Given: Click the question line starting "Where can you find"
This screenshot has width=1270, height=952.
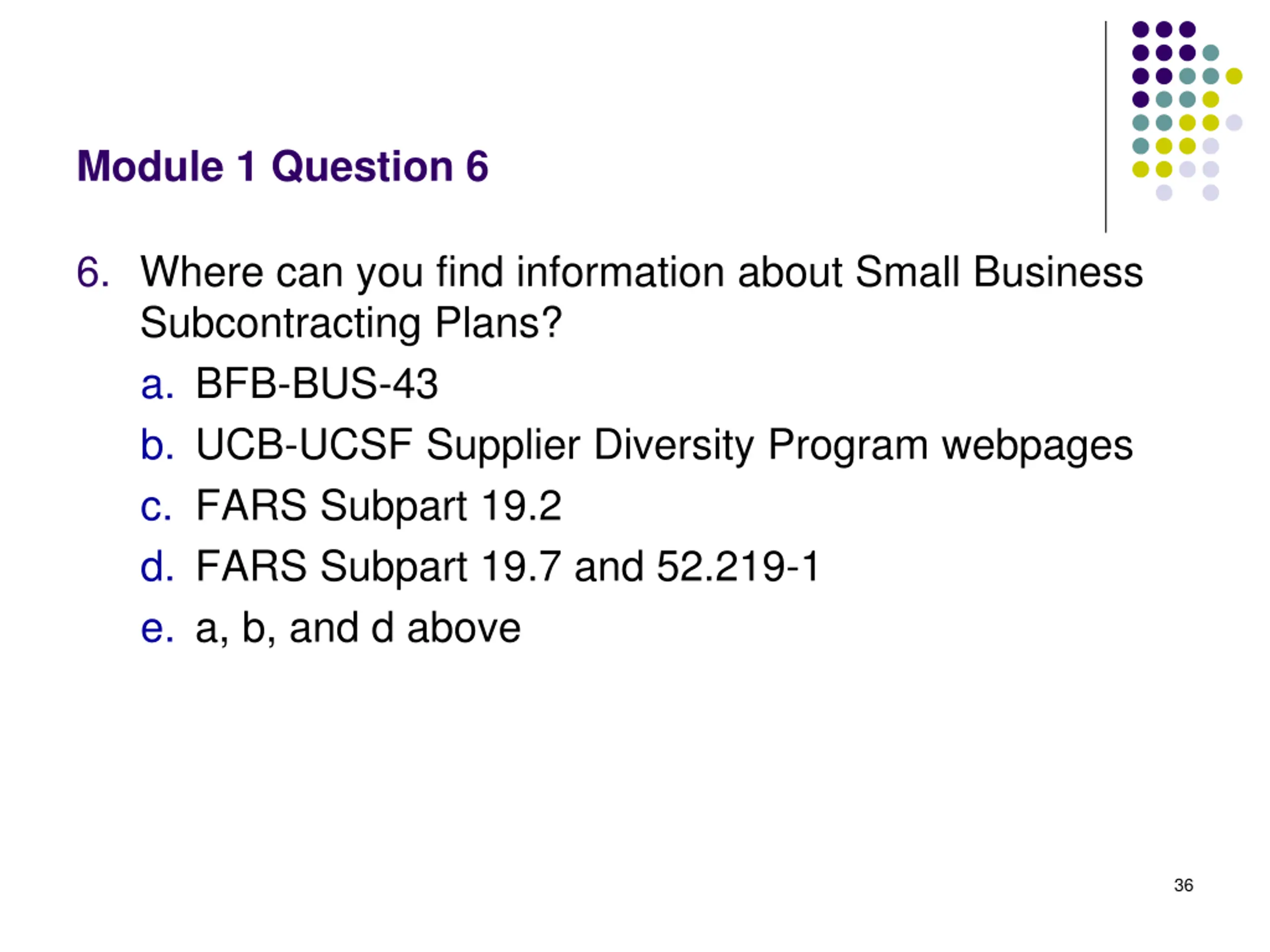Looking at the screenshot, I should point(641,272).
